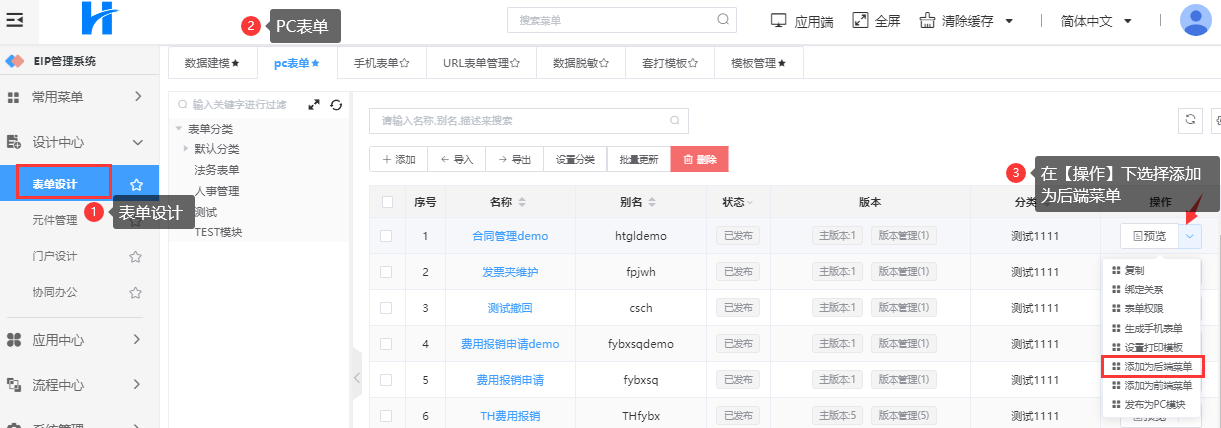This screenshot has width=1221, height=428.
Task: Select 法务表单 in the category tree
Action: tap(217, 170)
